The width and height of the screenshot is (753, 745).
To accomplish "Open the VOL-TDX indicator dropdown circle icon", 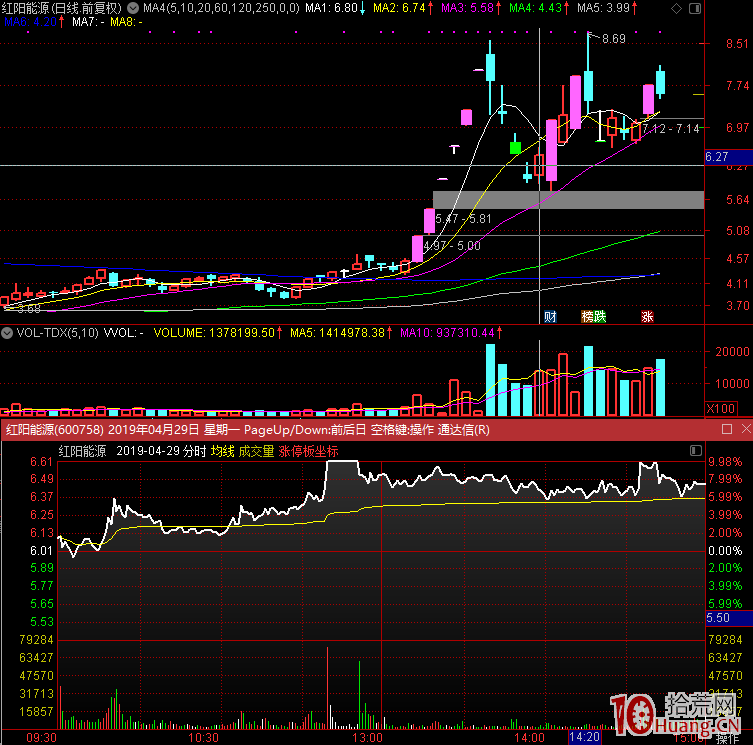I will coord(7,332).
